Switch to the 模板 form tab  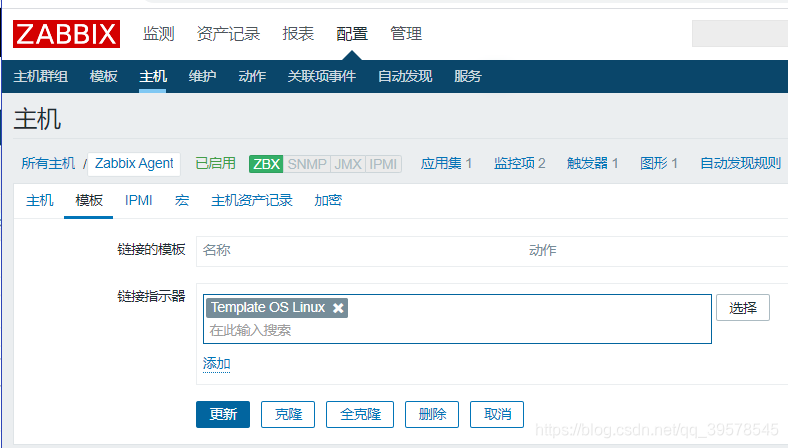pos(89,201)
